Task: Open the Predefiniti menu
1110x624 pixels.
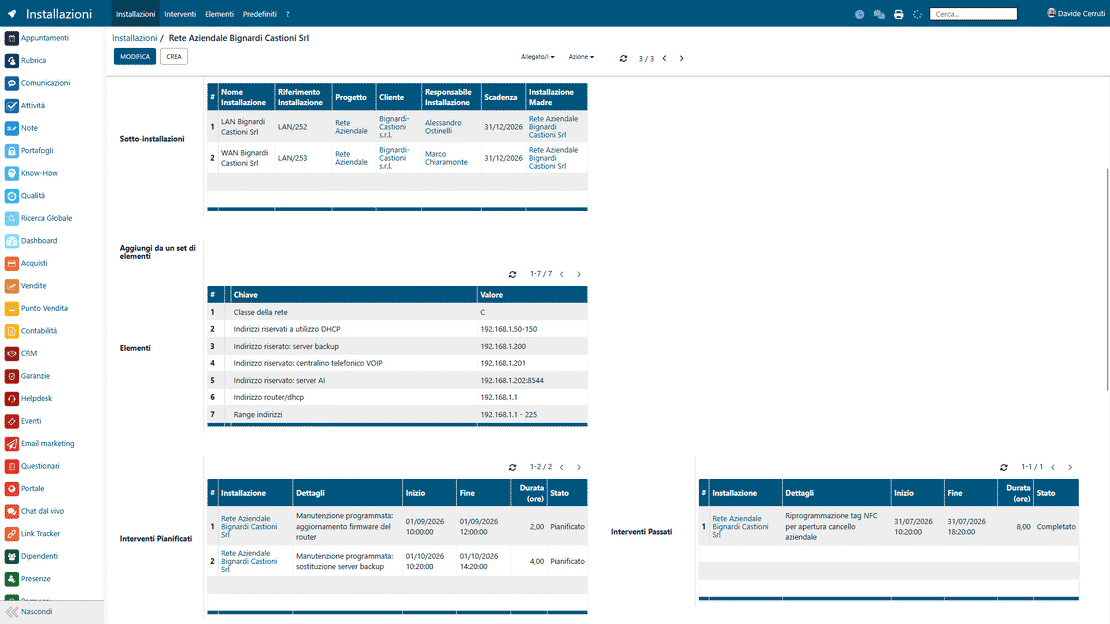Action: point(260,14)
